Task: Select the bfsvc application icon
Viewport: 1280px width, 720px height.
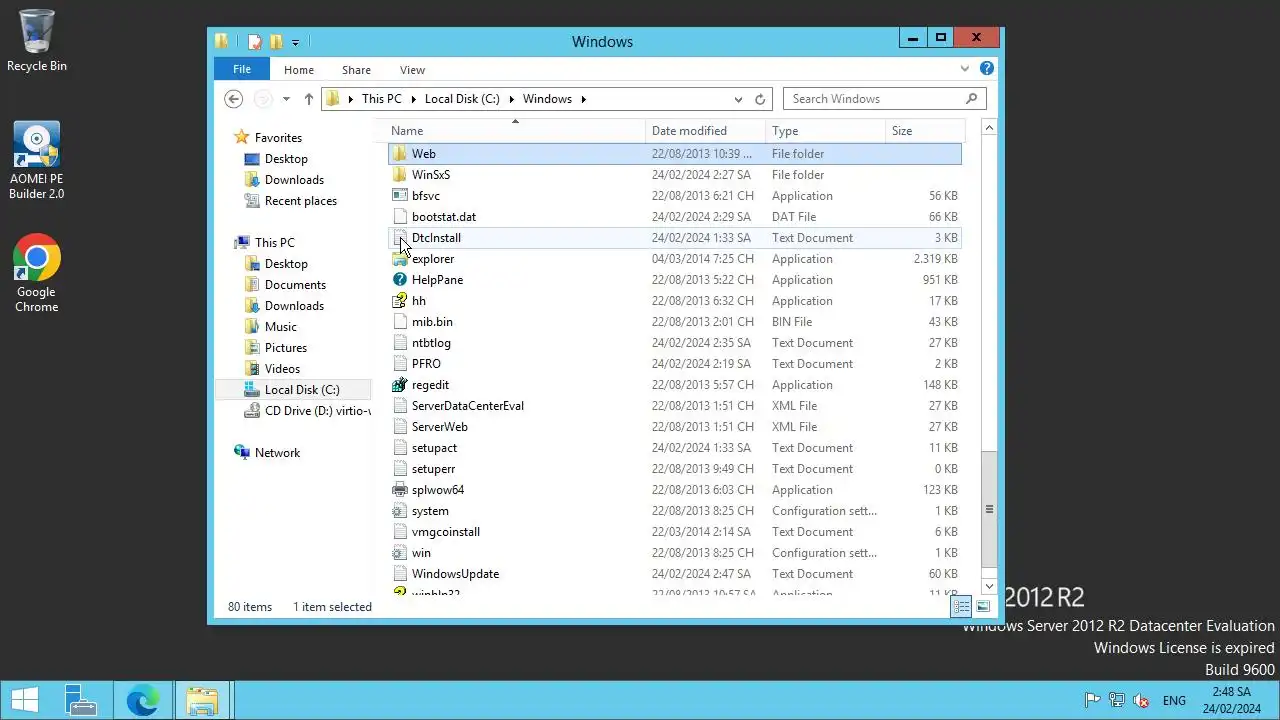Action: click(400, 196)
